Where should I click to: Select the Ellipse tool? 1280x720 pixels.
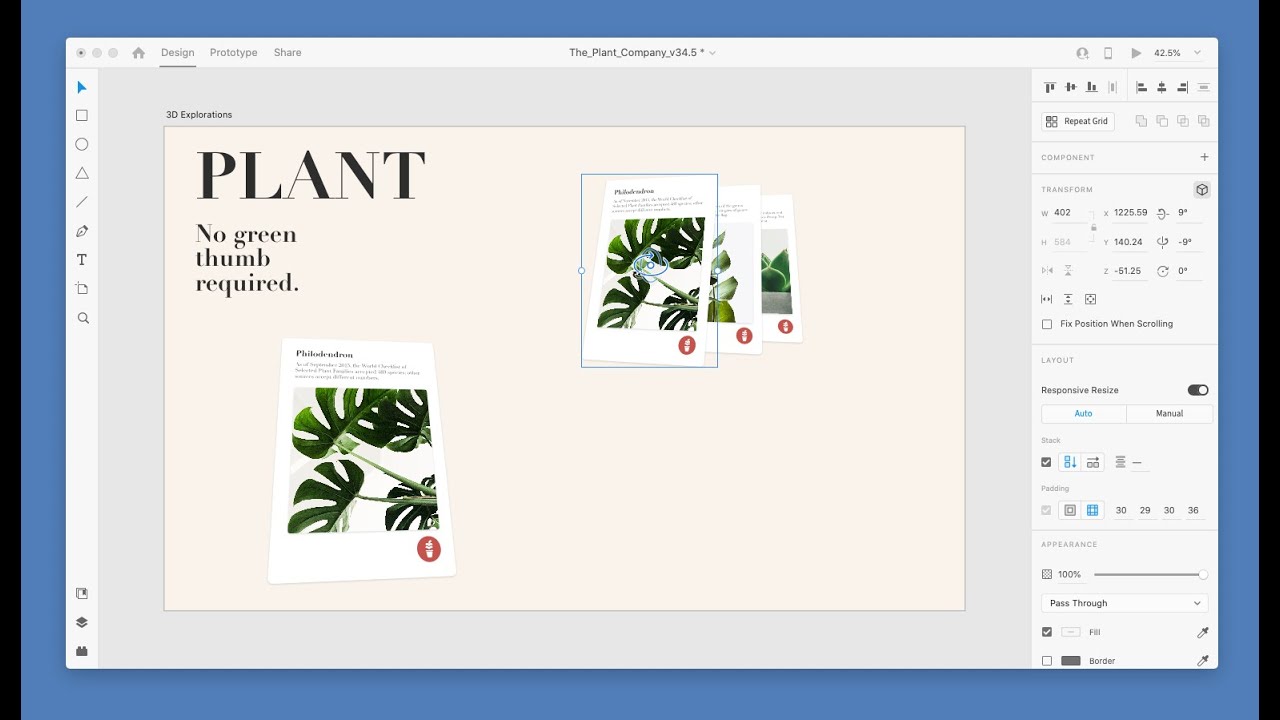82,144
